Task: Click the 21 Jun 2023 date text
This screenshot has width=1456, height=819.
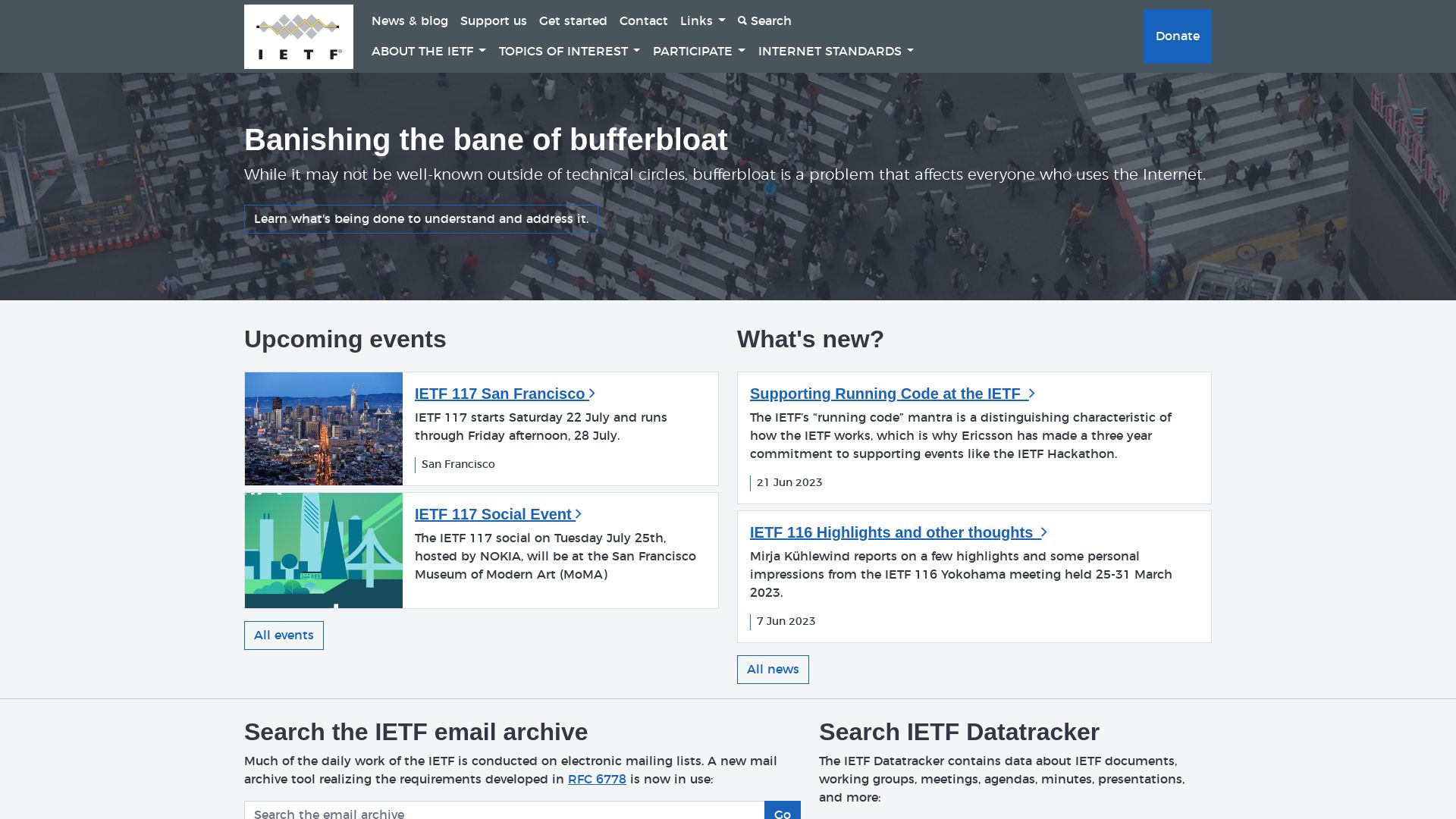Action: point(789,482)
